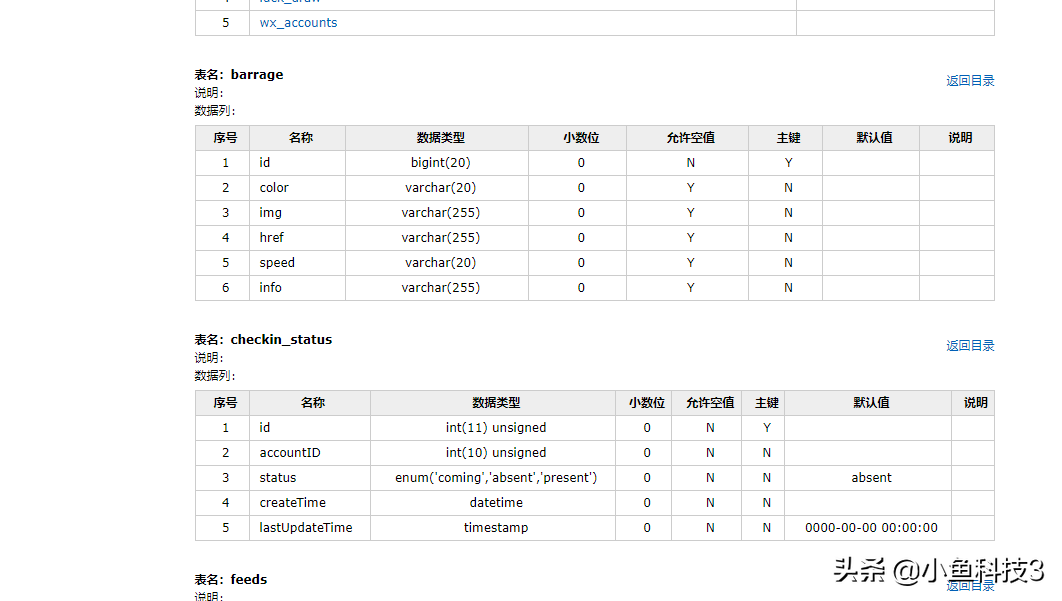The image size is (1062, 601).
Task: Click 主键 header in checkin_status table
Action: pyautogui.click(x=763, y=402)
